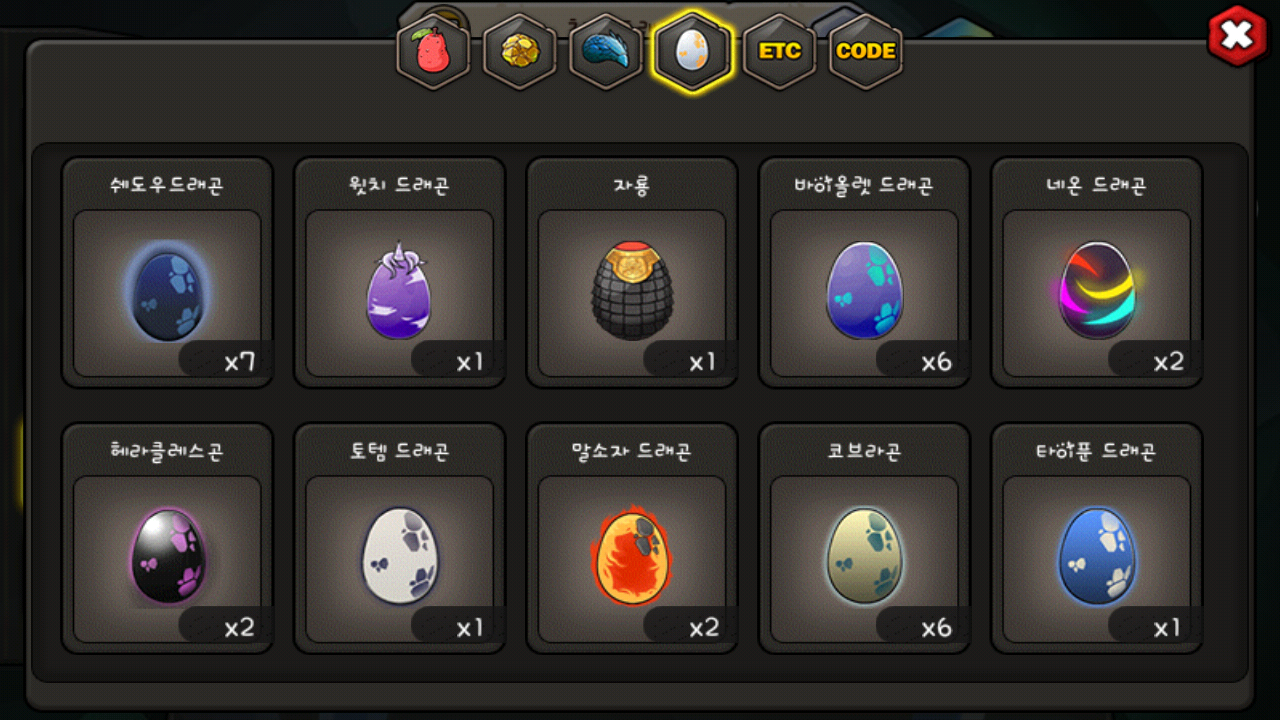Click the 네온 드래곤 name label
Image resolution: width=1280 pixels, height=720 pixels.
pos(1097,185)
